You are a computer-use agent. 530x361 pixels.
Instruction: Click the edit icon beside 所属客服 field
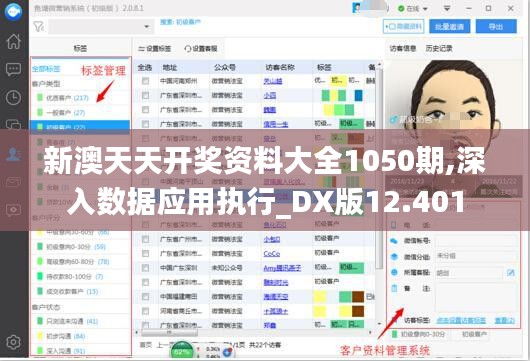coord(511,272)
